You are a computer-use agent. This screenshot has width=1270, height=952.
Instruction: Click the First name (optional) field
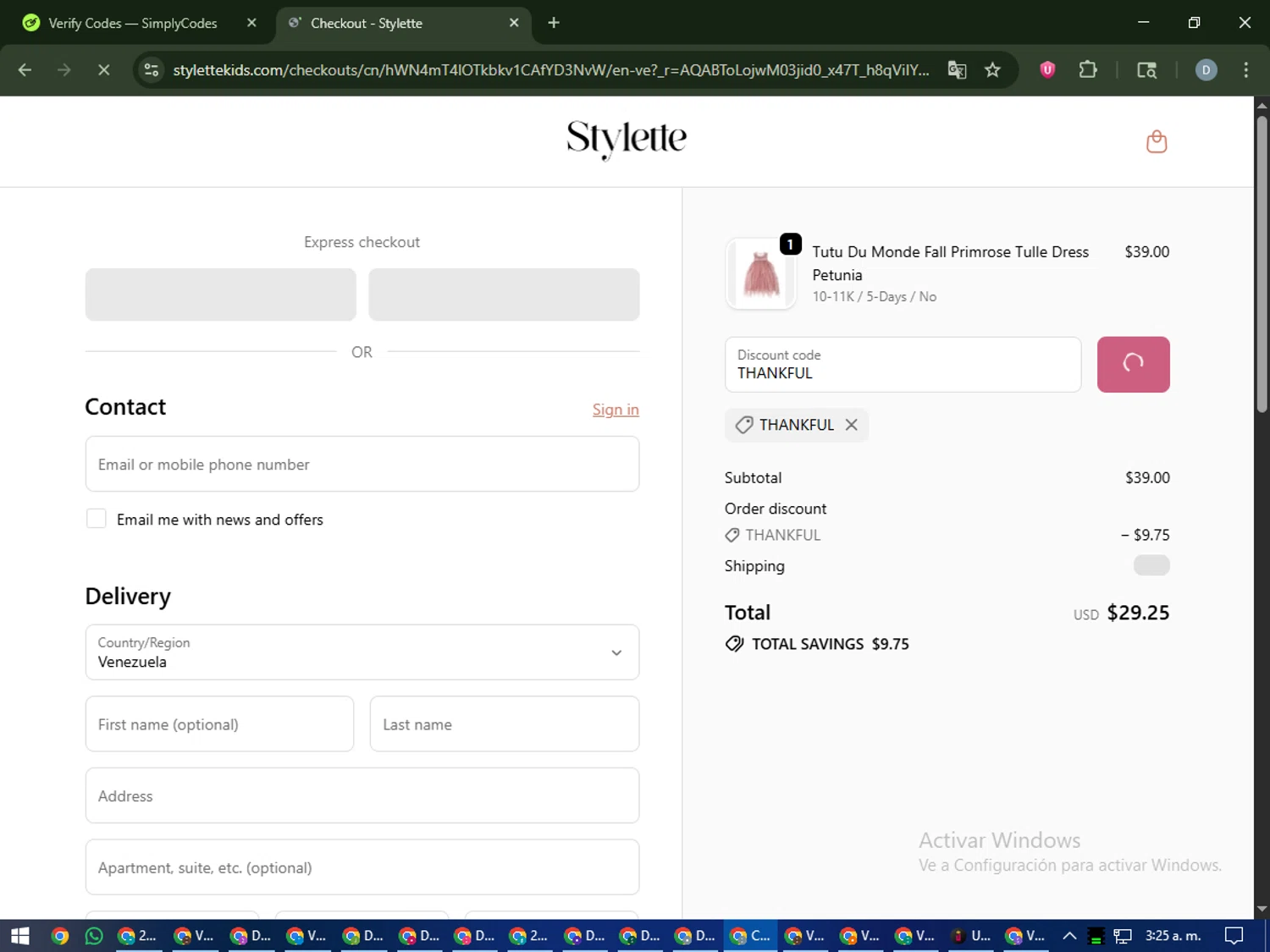point(219,724)
